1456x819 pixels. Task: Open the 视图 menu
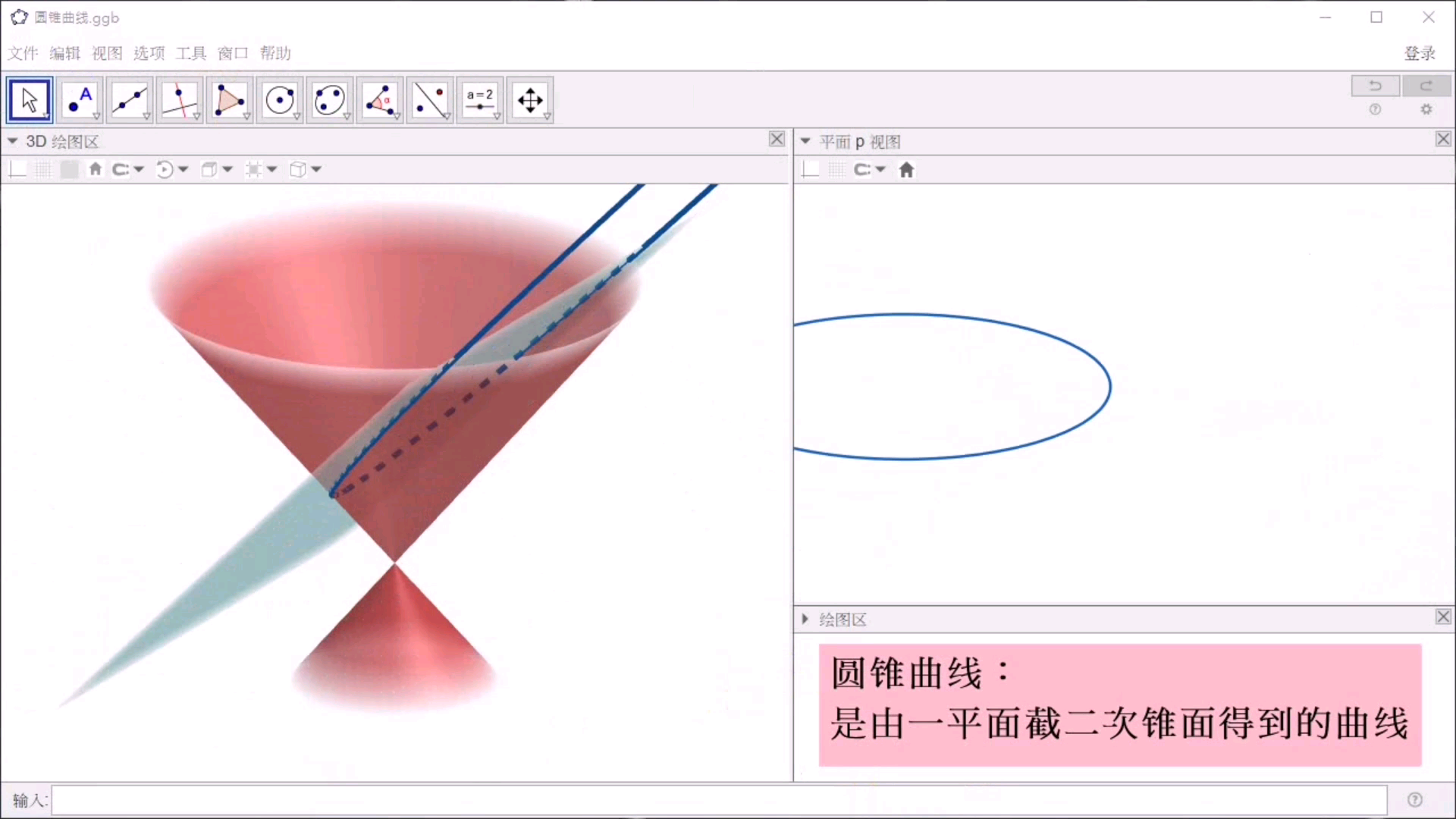pos(106,53)
